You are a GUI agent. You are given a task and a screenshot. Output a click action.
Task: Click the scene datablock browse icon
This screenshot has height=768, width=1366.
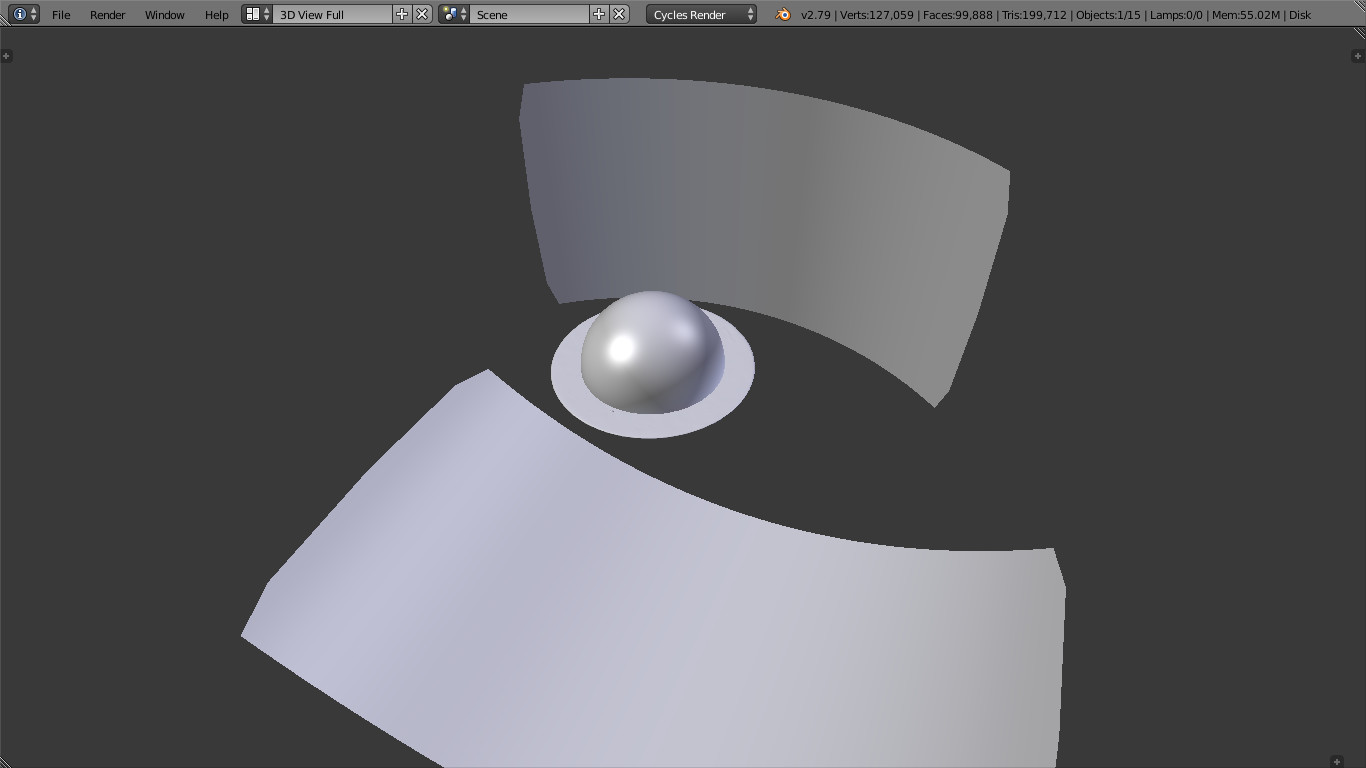tap(448, 15)
